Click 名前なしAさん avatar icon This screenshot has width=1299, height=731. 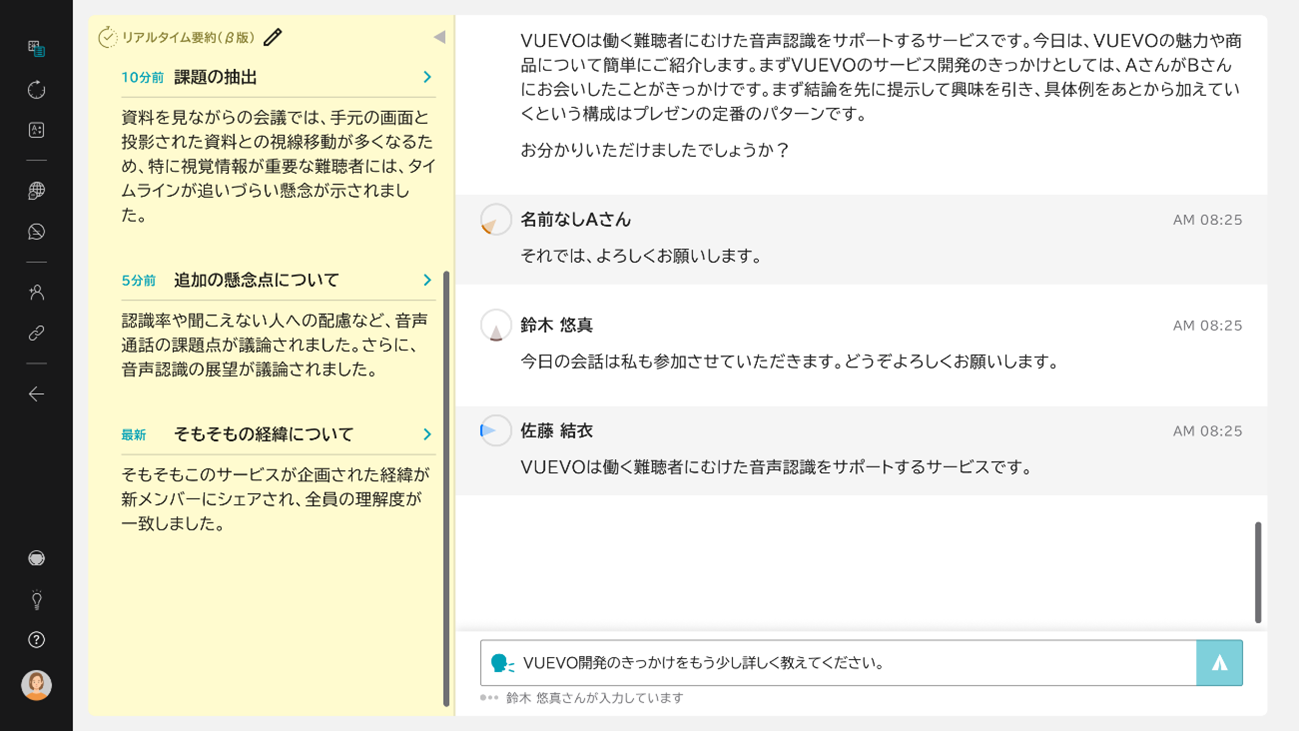click(496, 219)
